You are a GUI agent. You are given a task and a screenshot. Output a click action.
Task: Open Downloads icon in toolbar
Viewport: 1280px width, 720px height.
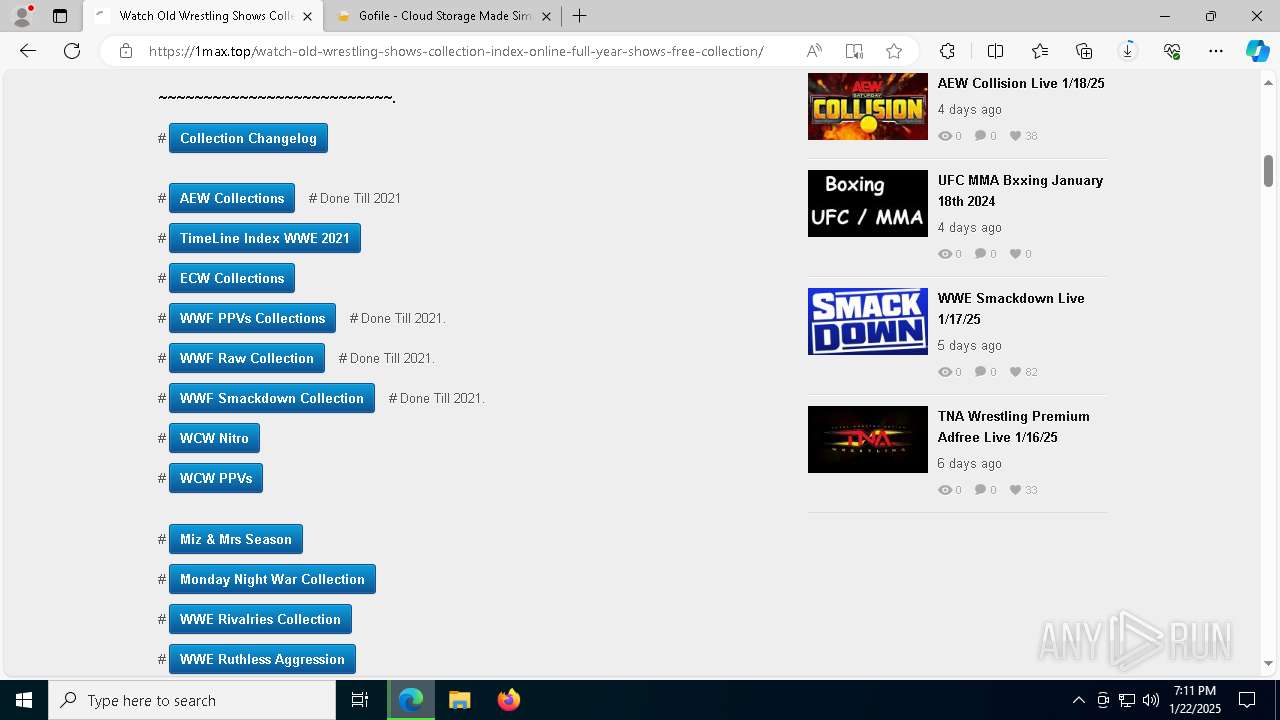point(1128,51)
